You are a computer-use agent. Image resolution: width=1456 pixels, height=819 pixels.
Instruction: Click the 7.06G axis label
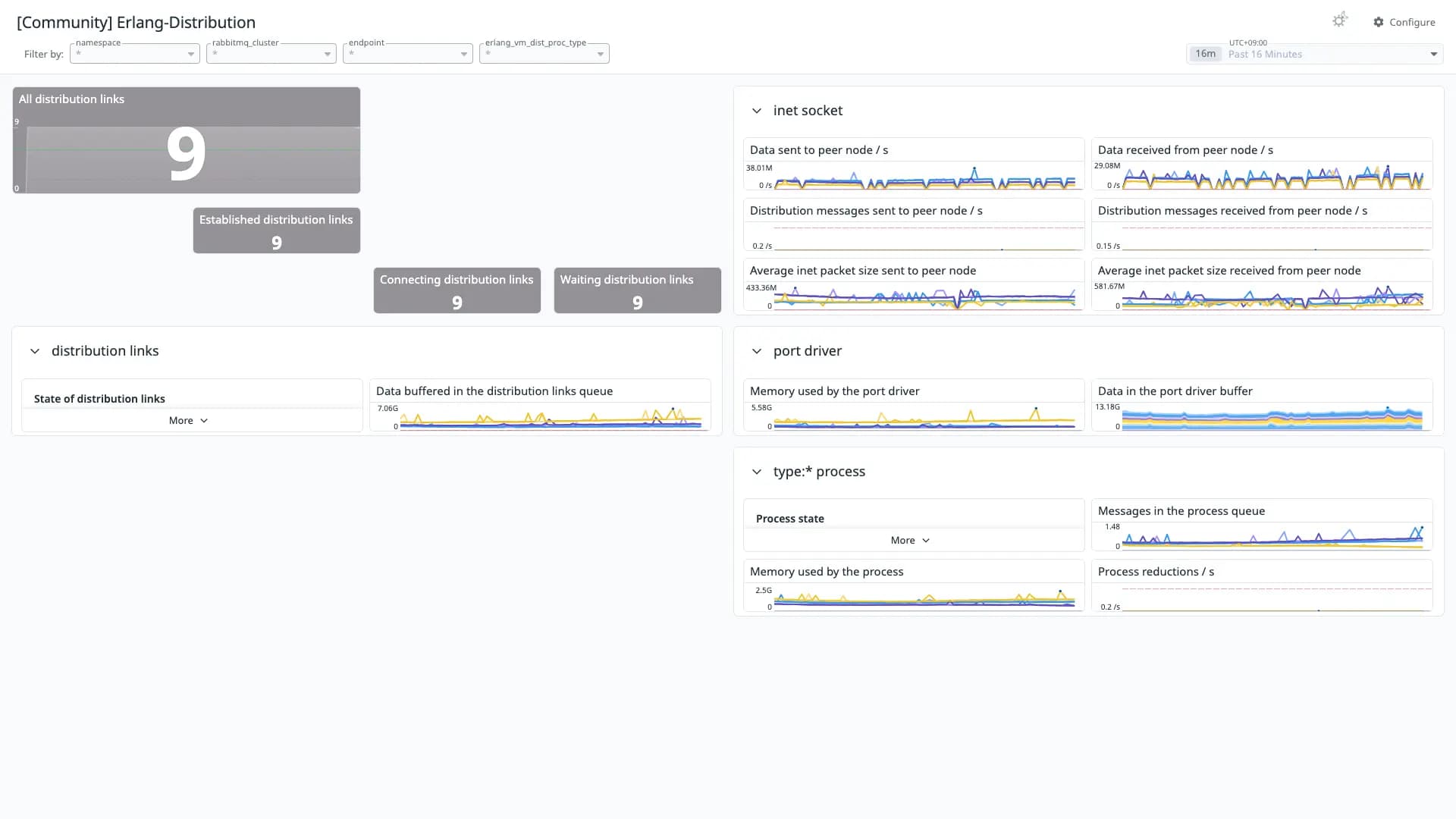pyautogui.click(x=388, y=409)
